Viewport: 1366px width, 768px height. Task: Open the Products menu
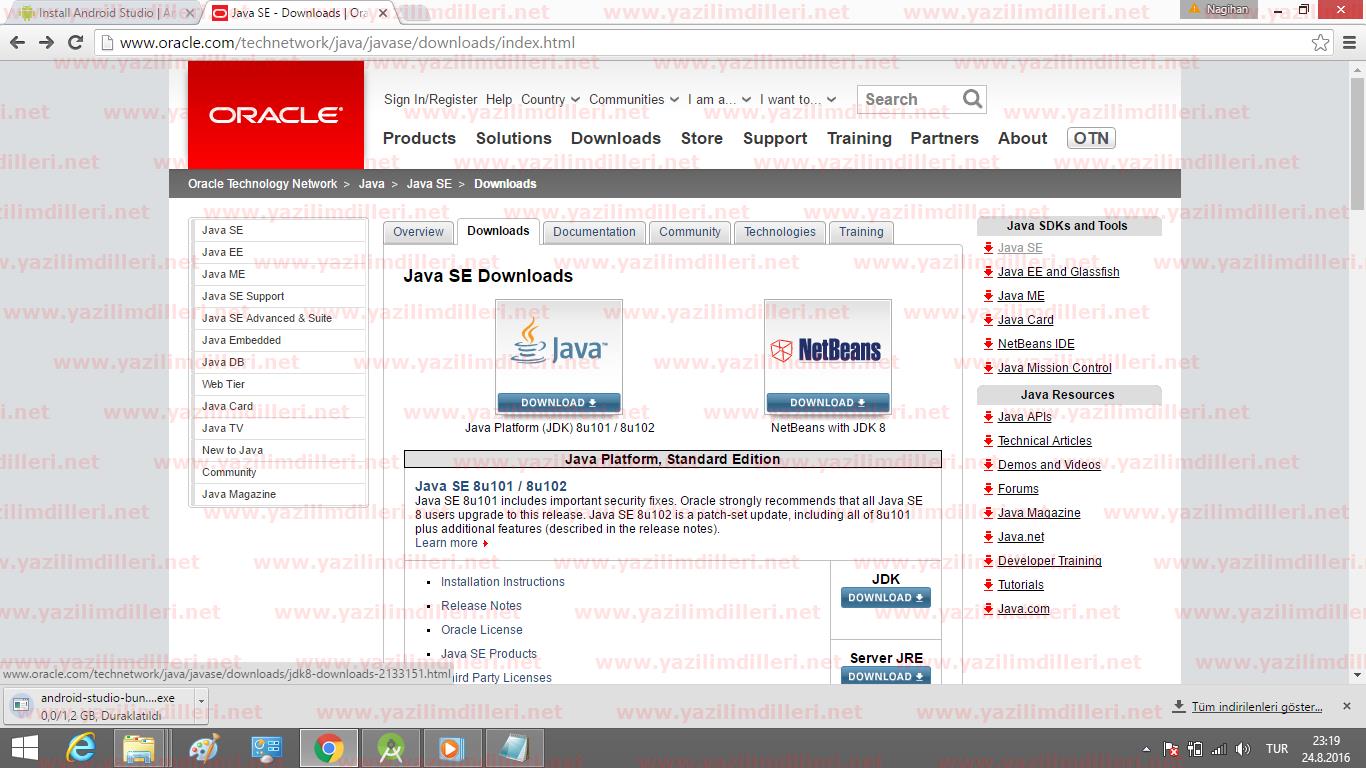pos(419,138)
